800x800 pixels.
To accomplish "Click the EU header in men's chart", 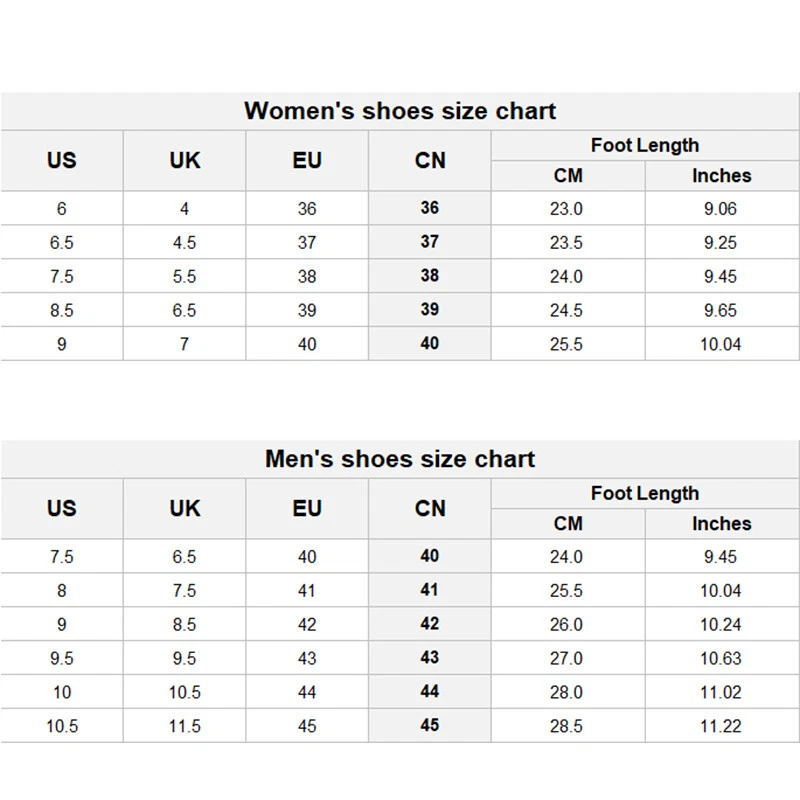I will point(307,508).
